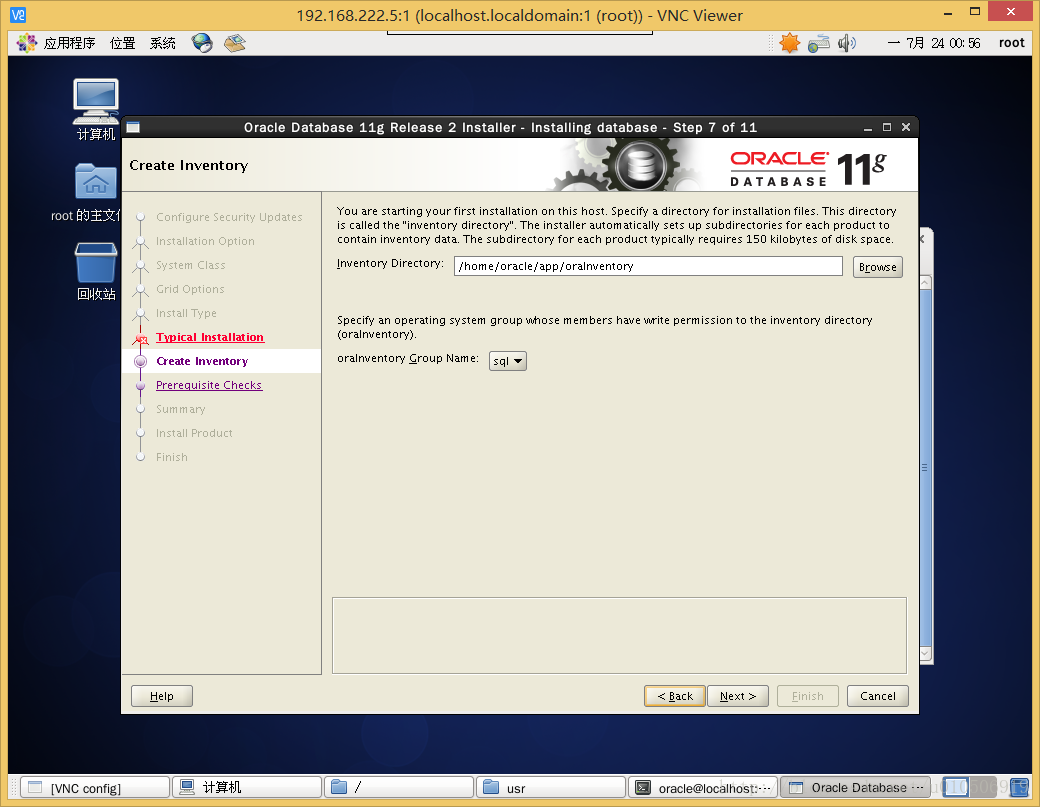Viewport: 1040px width, 807px height.
Task: Click the empty message area at bottom
Action: tap(619, 635)
